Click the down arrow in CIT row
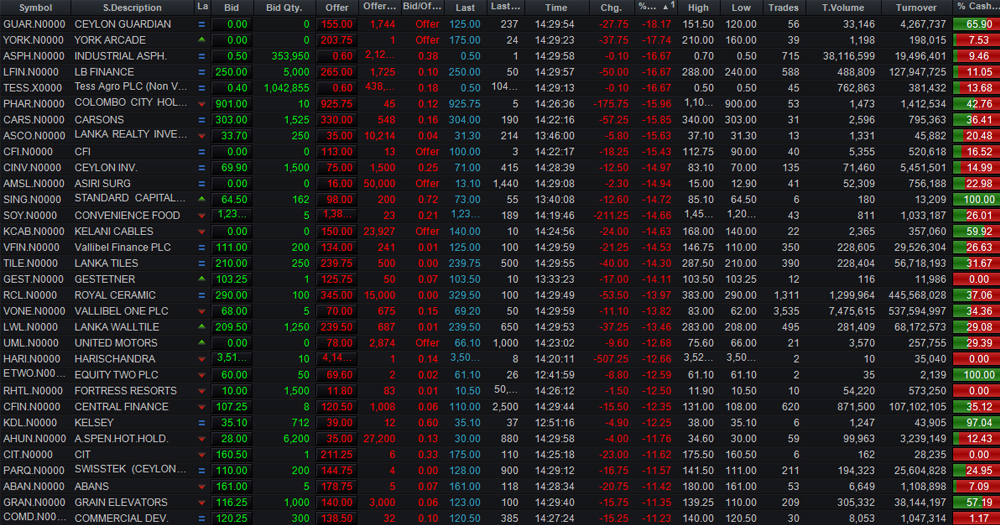Viewport: 1000px width, 525px height. (x=202, y=455)
